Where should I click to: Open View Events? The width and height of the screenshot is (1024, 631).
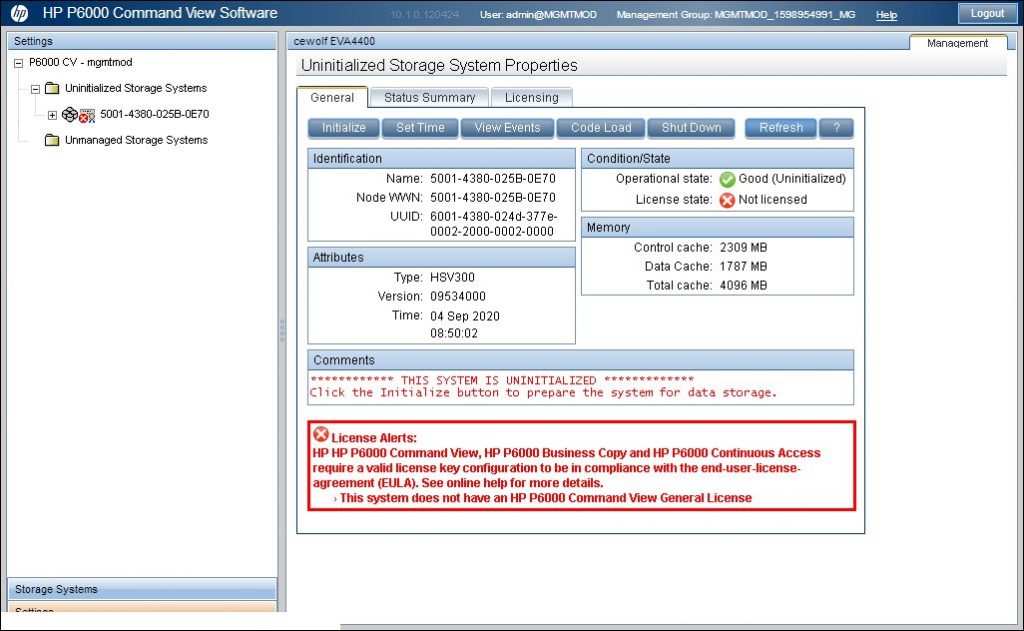507,127
